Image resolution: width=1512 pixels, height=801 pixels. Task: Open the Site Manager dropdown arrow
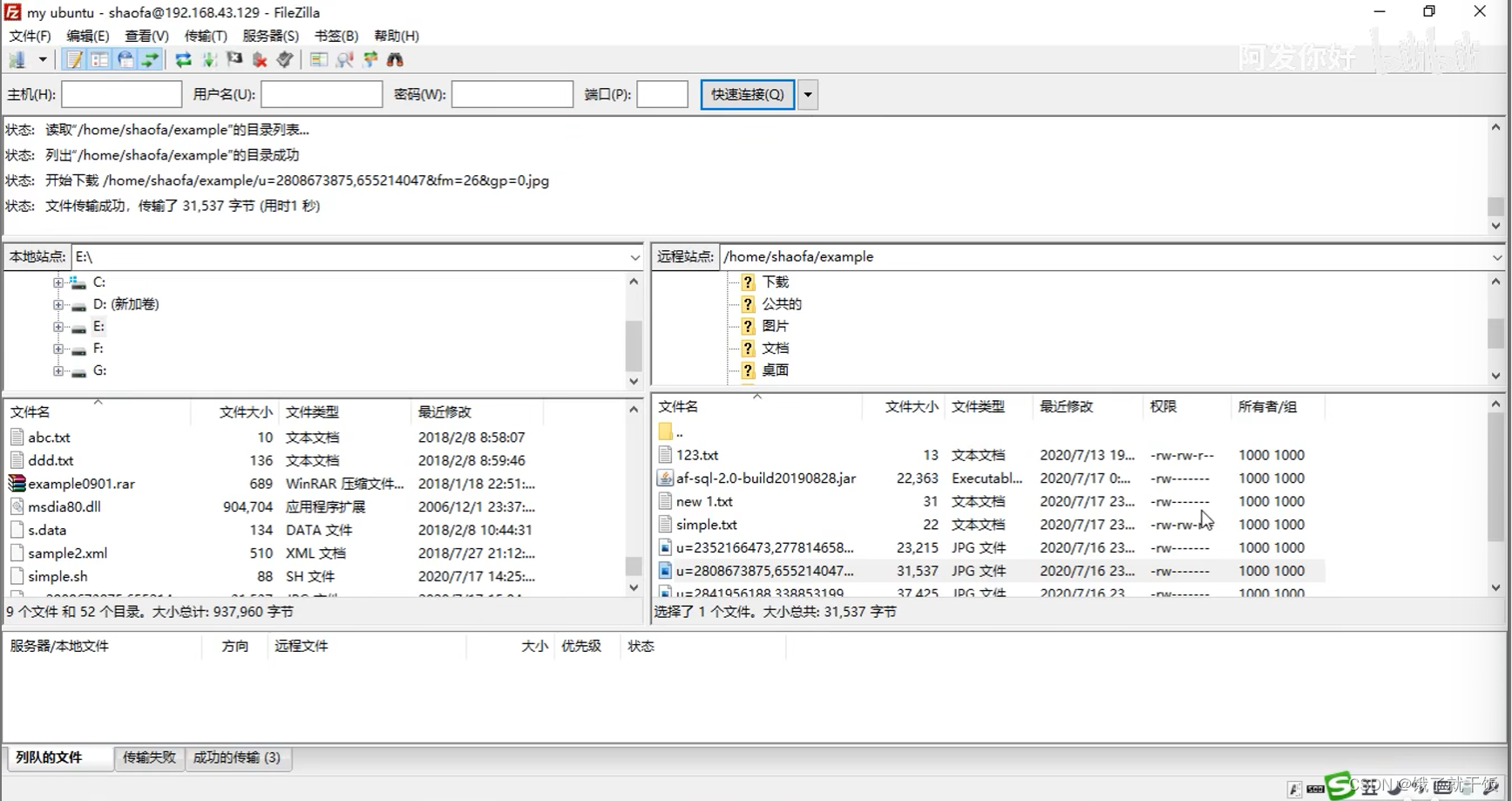(x=42, y=59)
